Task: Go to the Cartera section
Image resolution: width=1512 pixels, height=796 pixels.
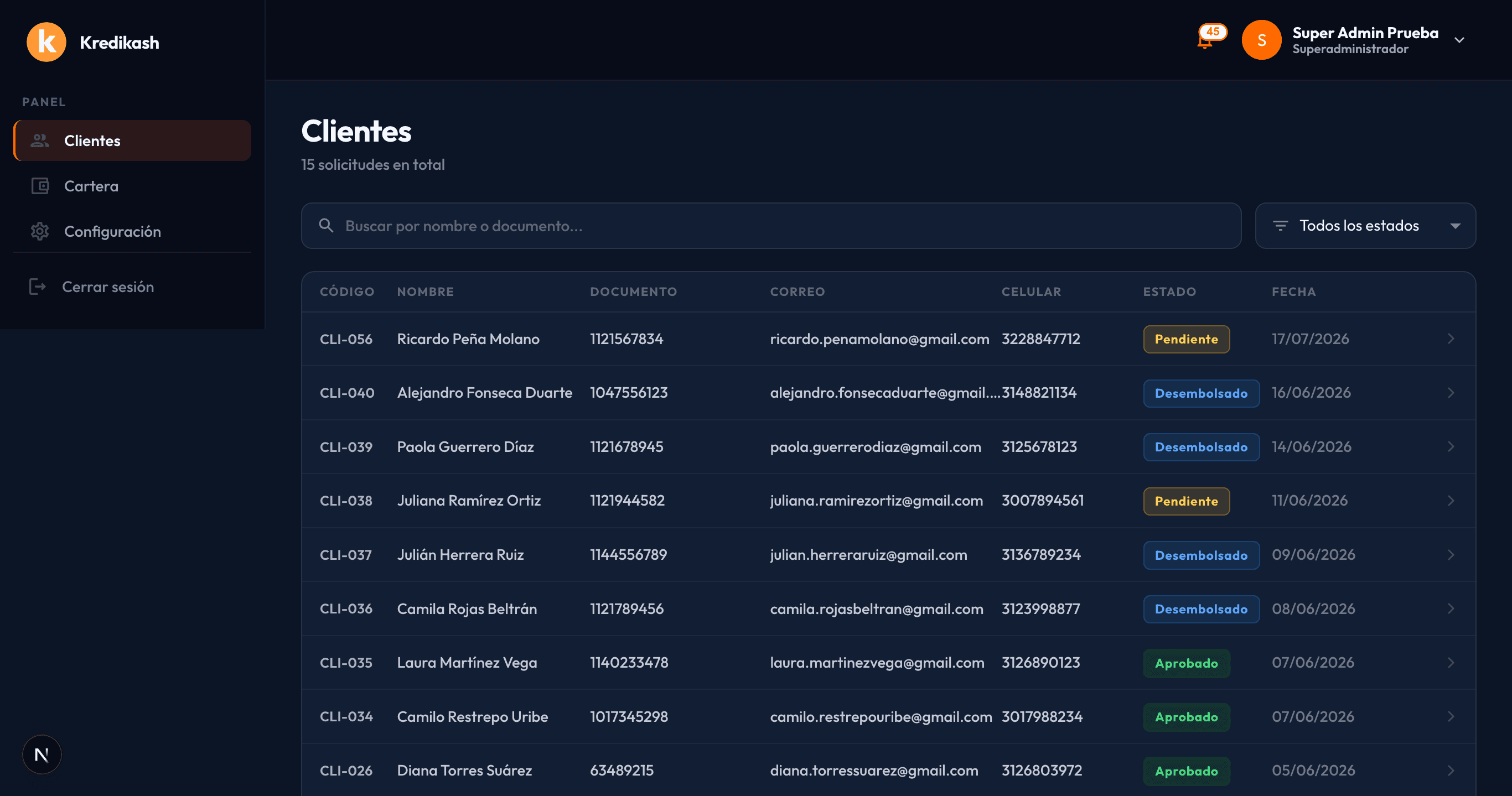Action: 133,186
